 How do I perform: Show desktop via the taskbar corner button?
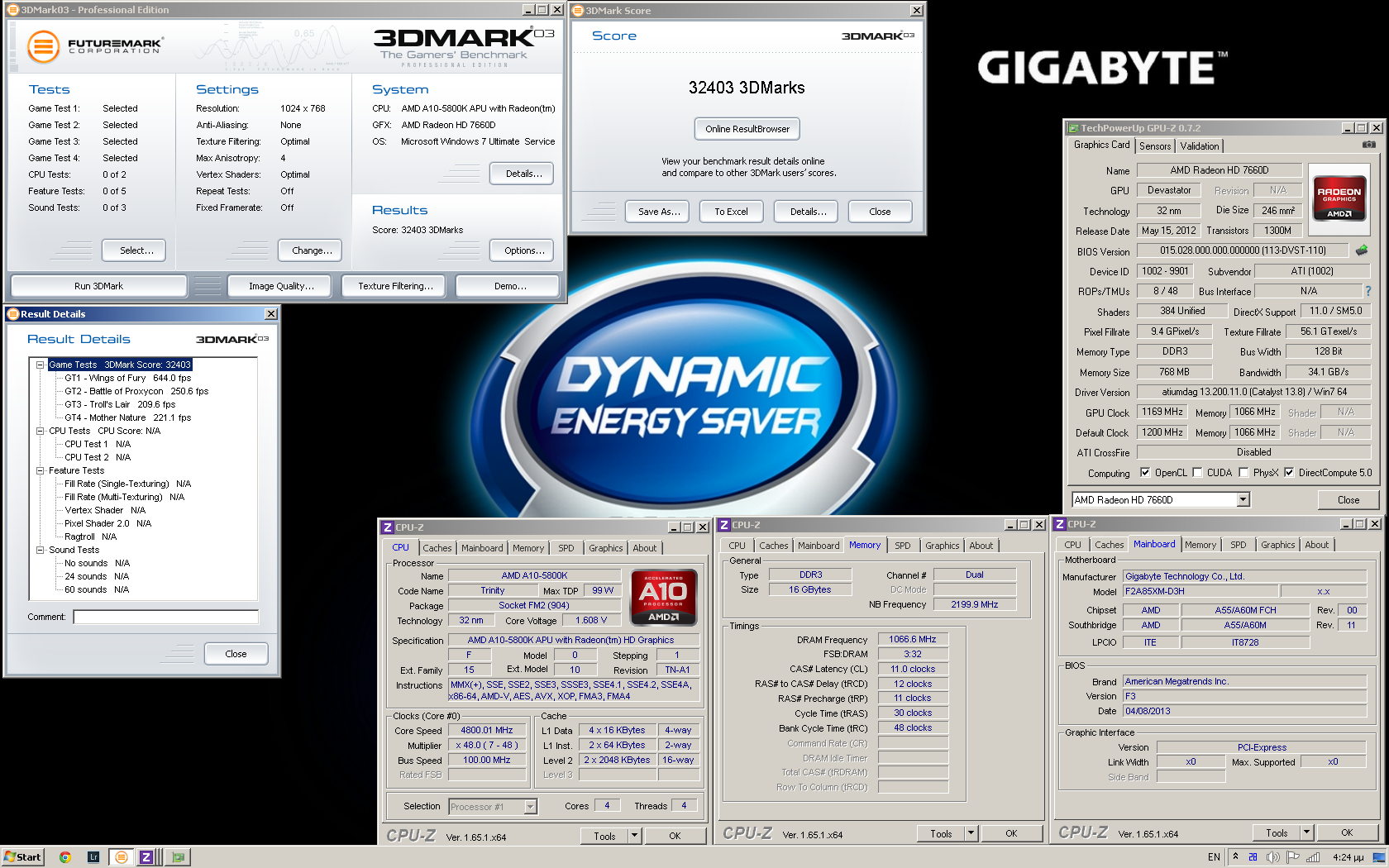(x=1379, y=857)
